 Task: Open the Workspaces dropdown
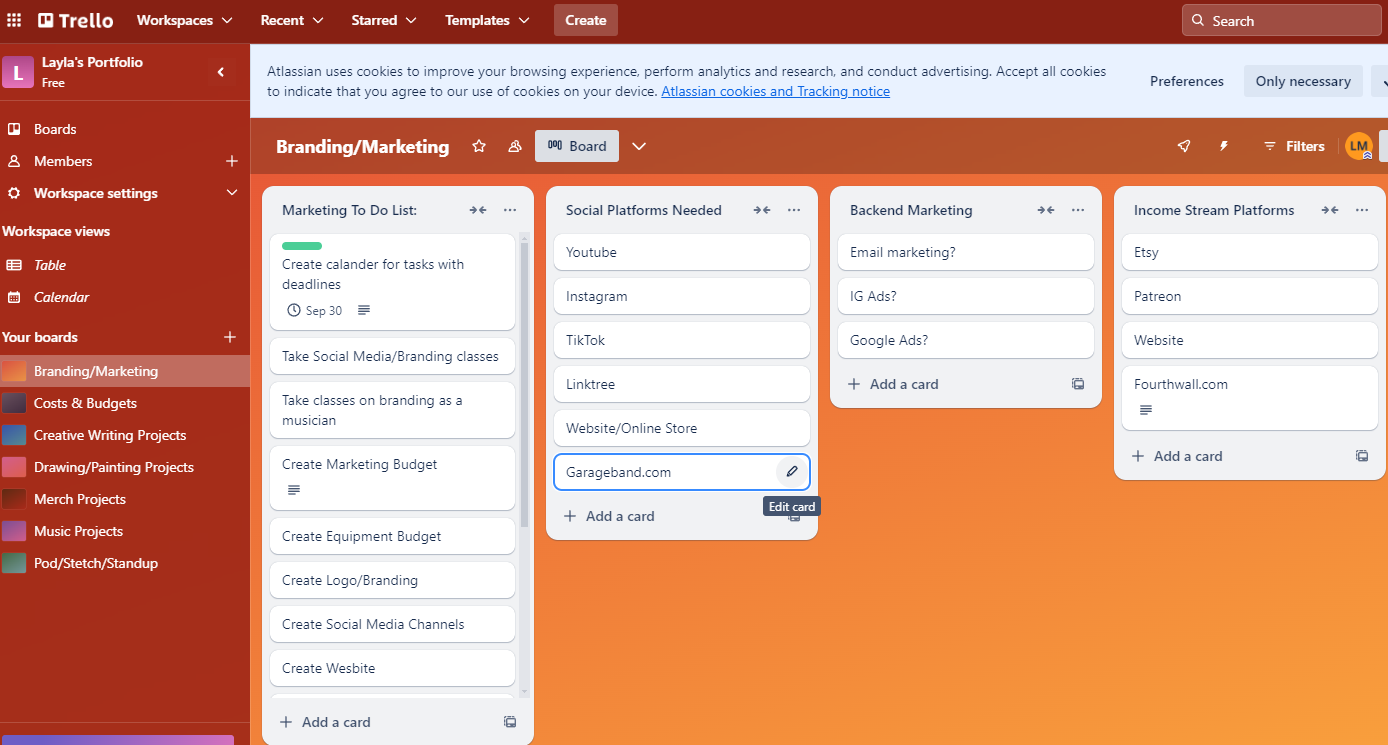[184, 20]
